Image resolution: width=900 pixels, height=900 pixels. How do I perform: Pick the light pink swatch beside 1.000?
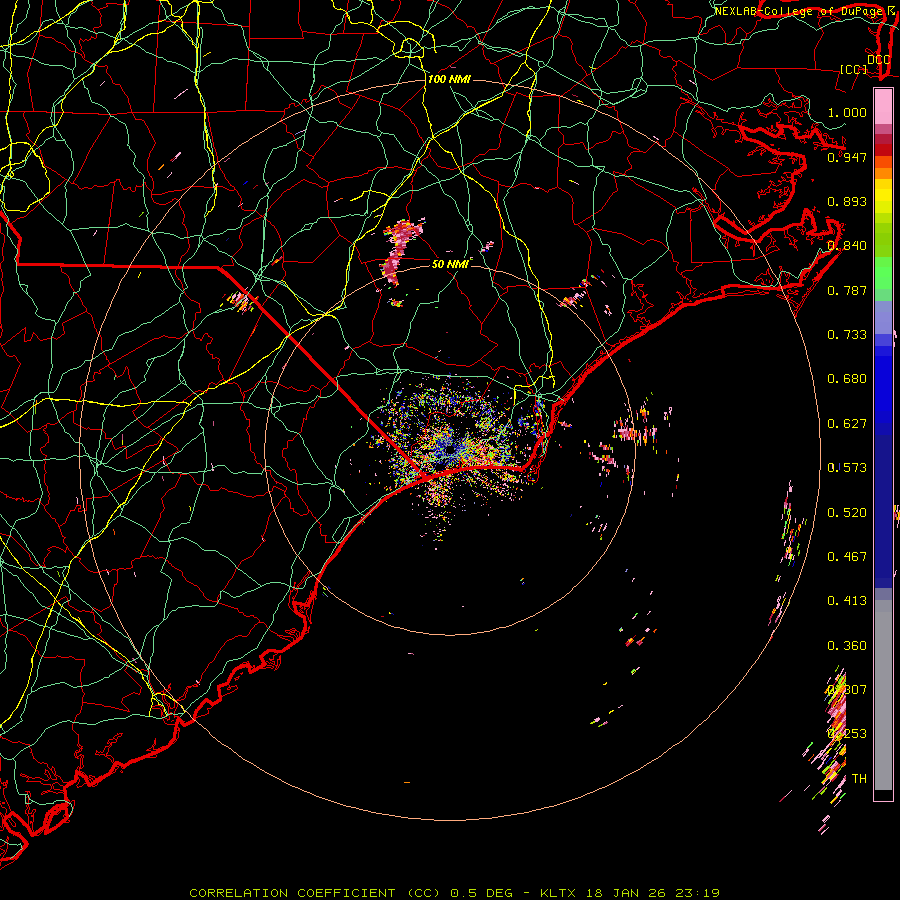(883, 107)
